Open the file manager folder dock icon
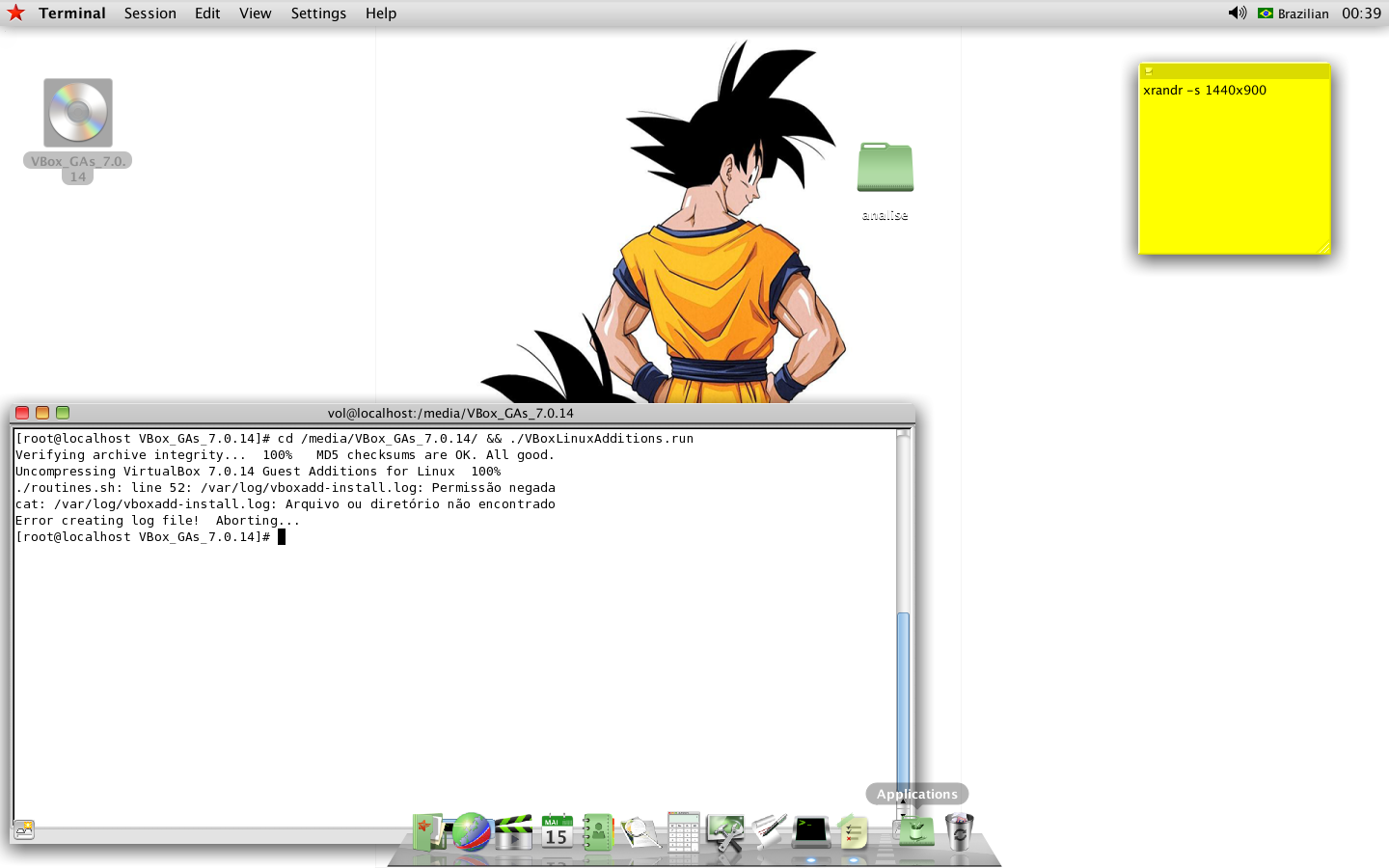This screenshot has height=868, width=1389. [430, 831]
